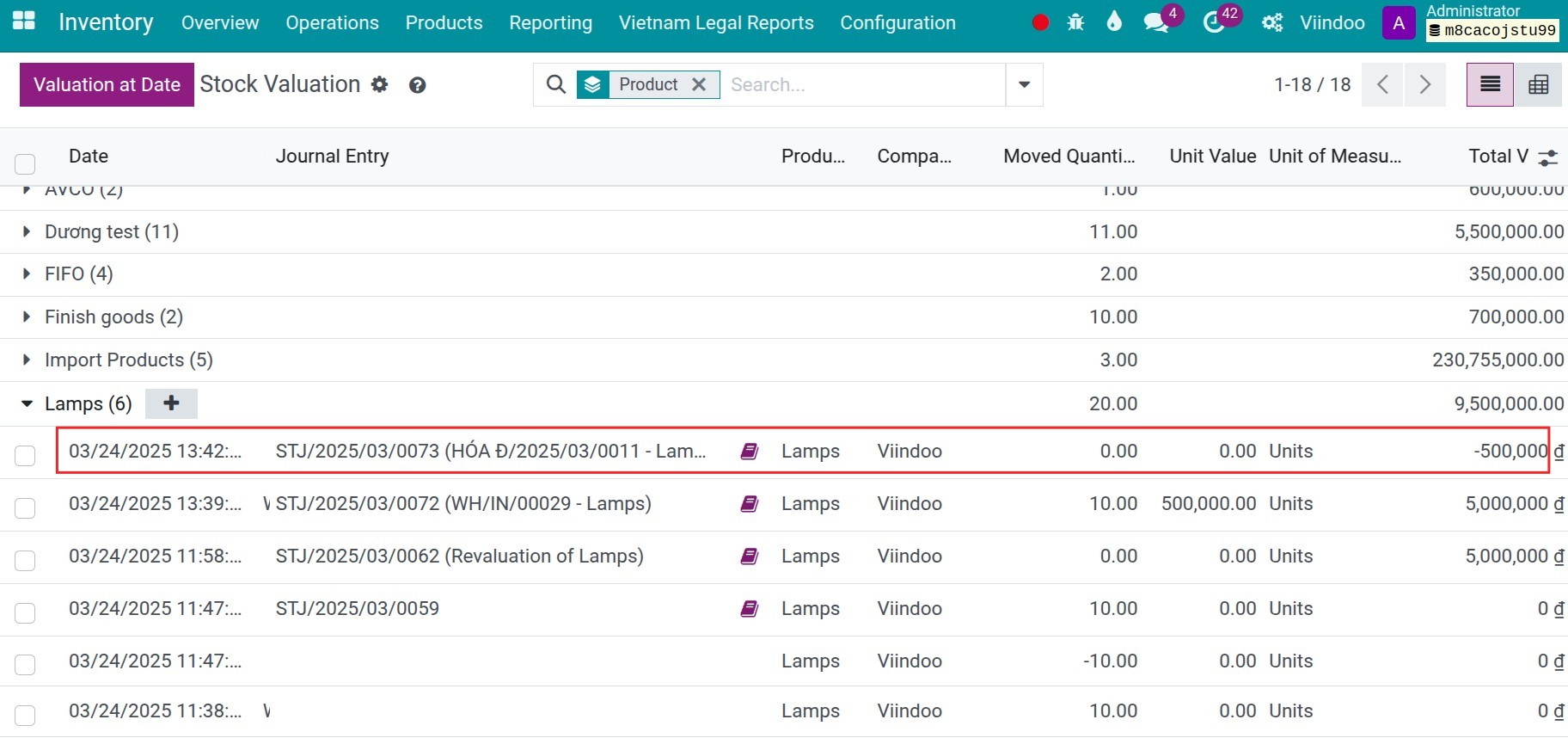This screenshot has height=738, width=1568.
Task: Open the Administrator avatar A
Action: click(x=1399, y=23)
